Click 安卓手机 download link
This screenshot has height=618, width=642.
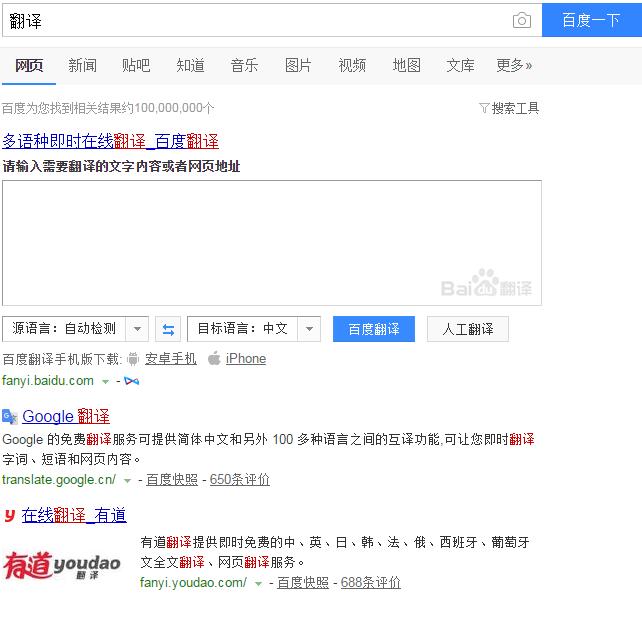(x=171, y=359)
